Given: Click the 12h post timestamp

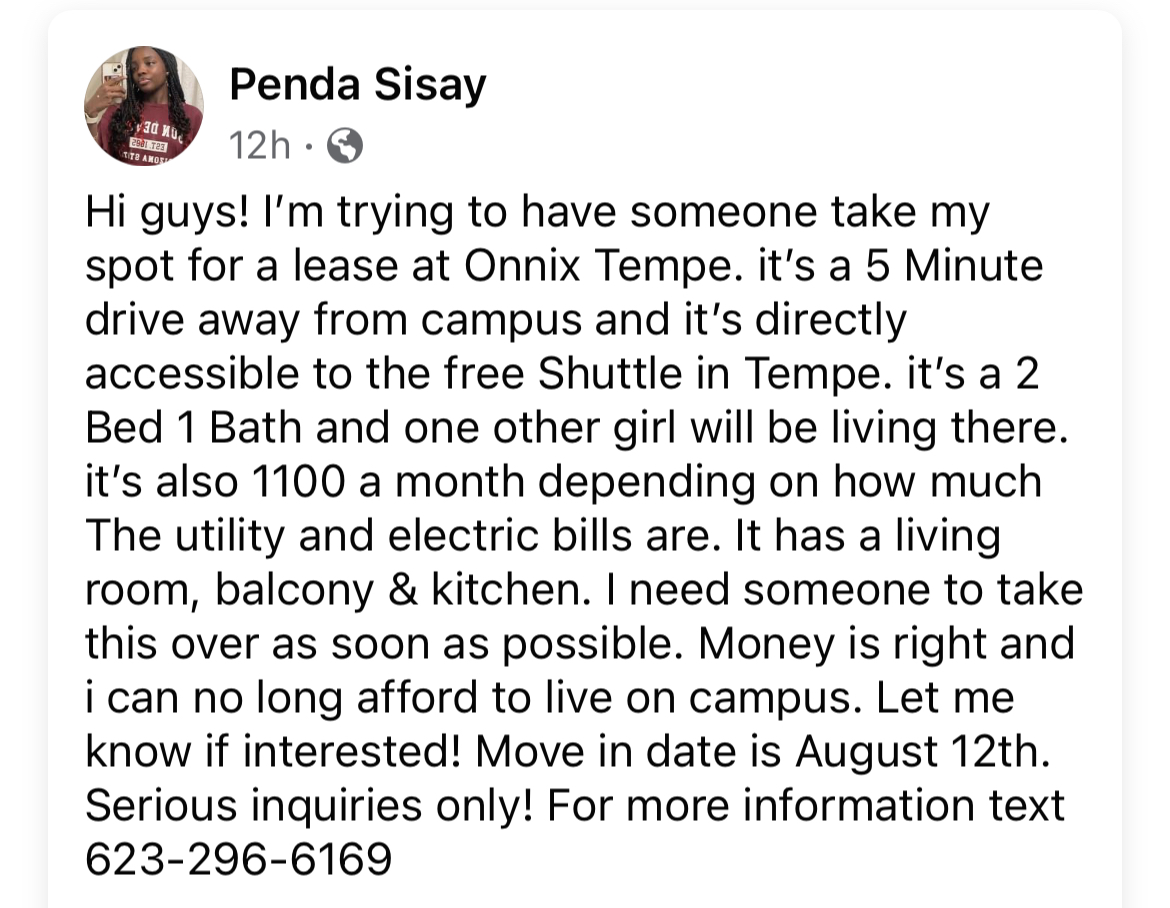Looking at the screenshot, I should click(259, 147).
